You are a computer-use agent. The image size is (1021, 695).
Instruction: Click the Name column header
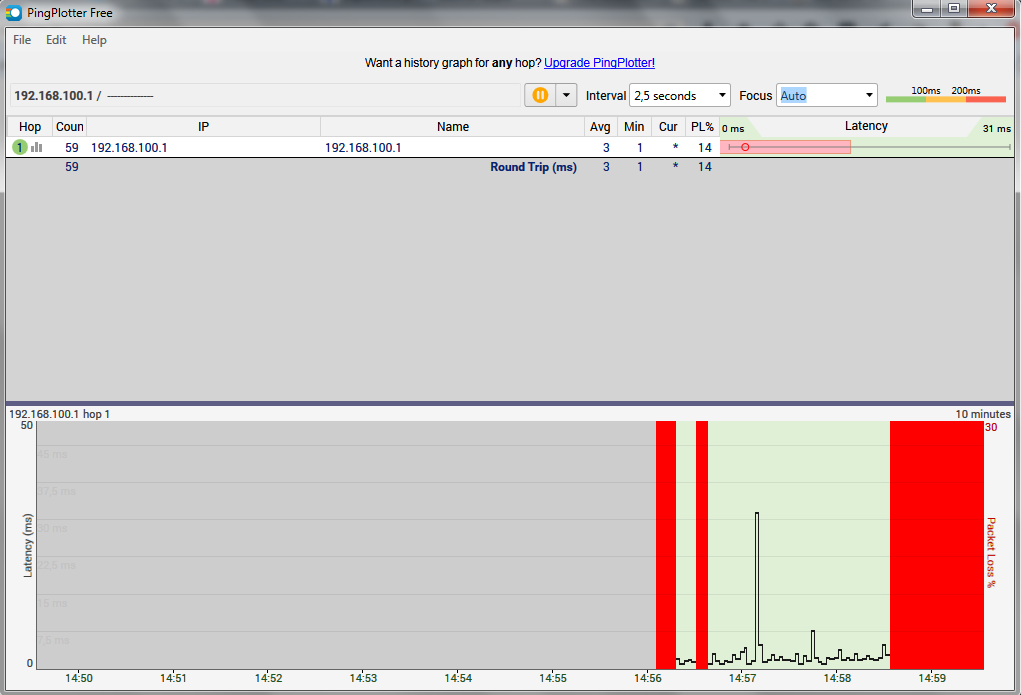[x=453, y=126]
